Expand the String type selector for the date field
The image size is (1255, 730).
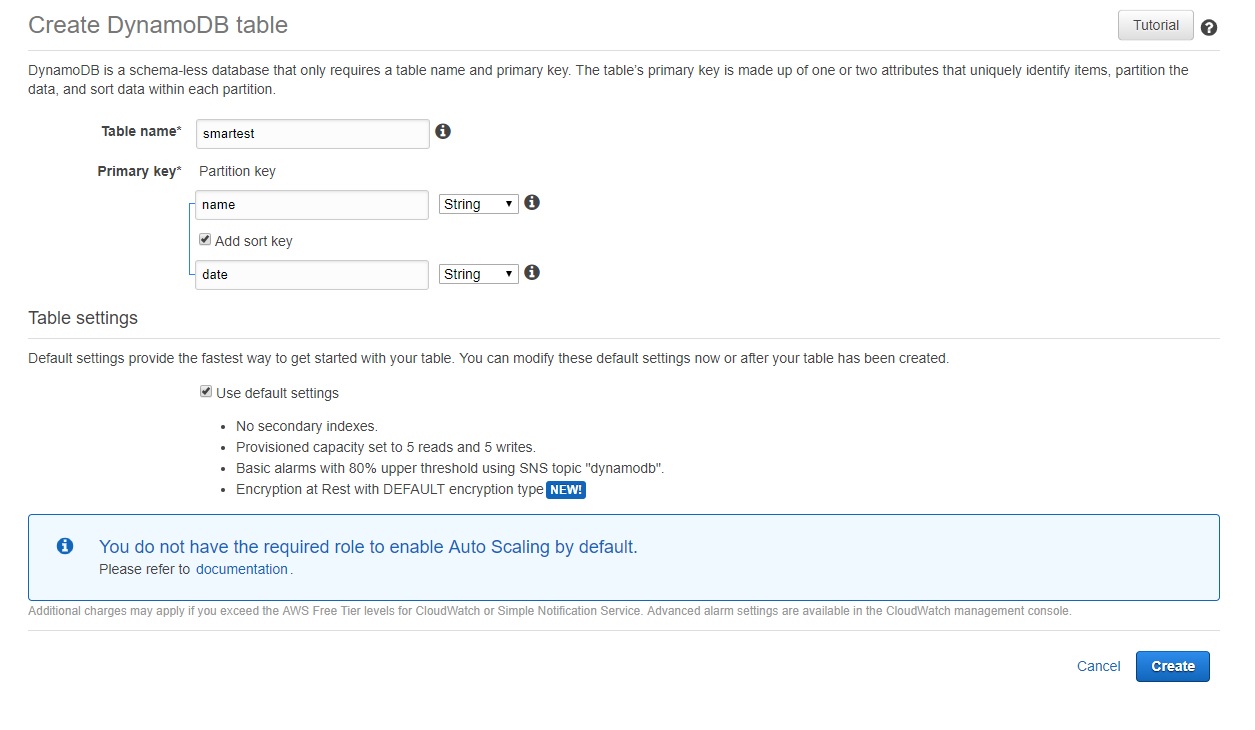click(478, 273)
